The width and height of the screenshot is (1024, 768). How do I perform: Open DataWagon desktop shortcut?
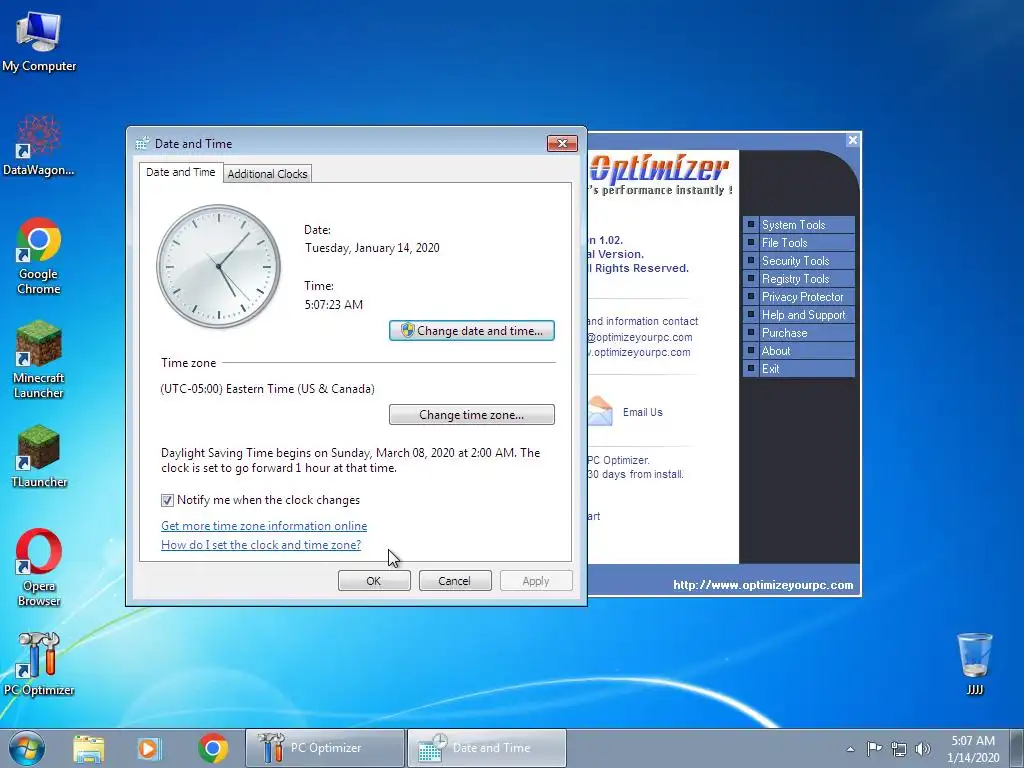[39, 145]
